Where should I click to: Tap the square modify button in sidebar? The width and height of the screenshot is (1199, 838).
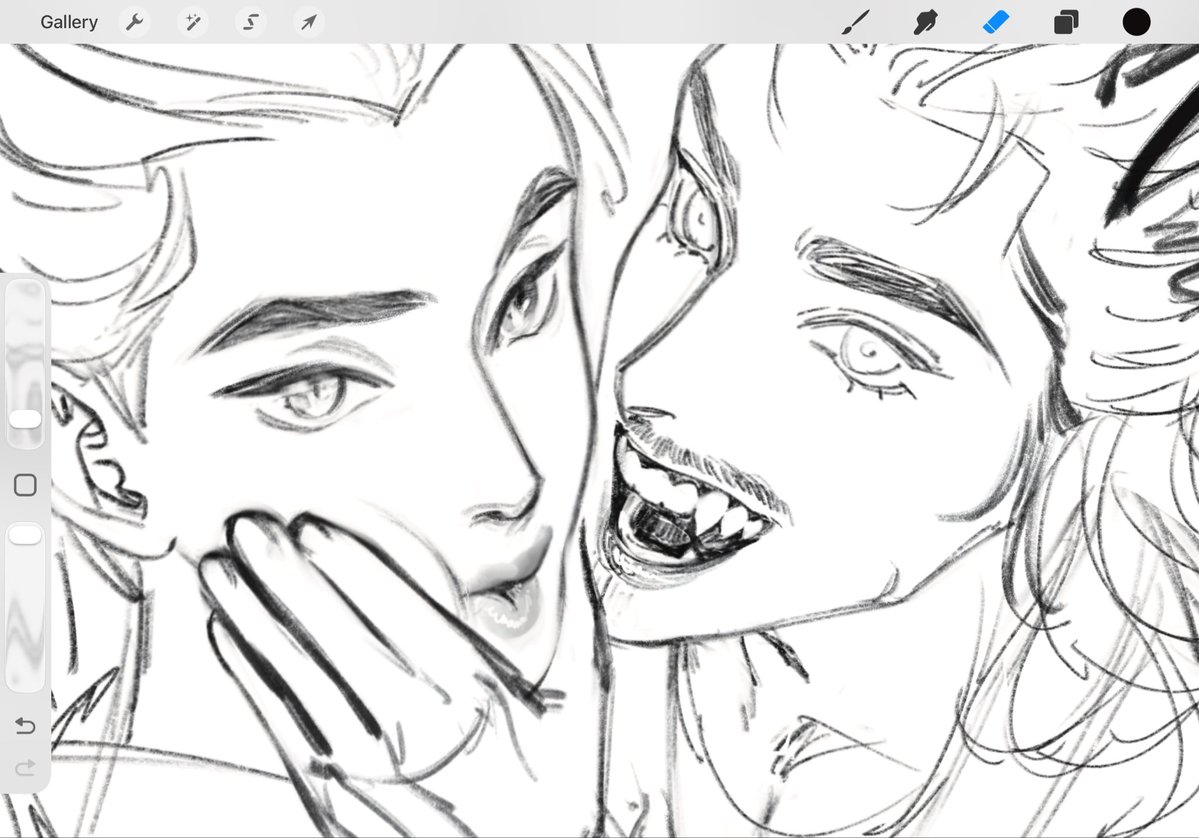pyautogui.click(x=25, y=485)
